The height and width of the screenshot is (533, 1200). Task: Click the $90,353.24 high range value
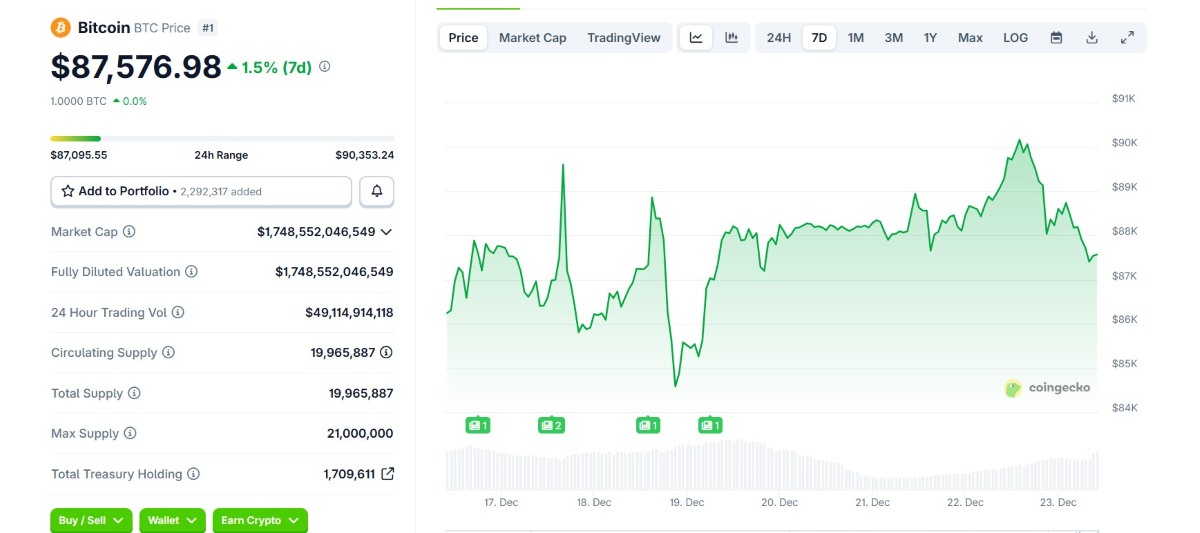pos(364,155)
